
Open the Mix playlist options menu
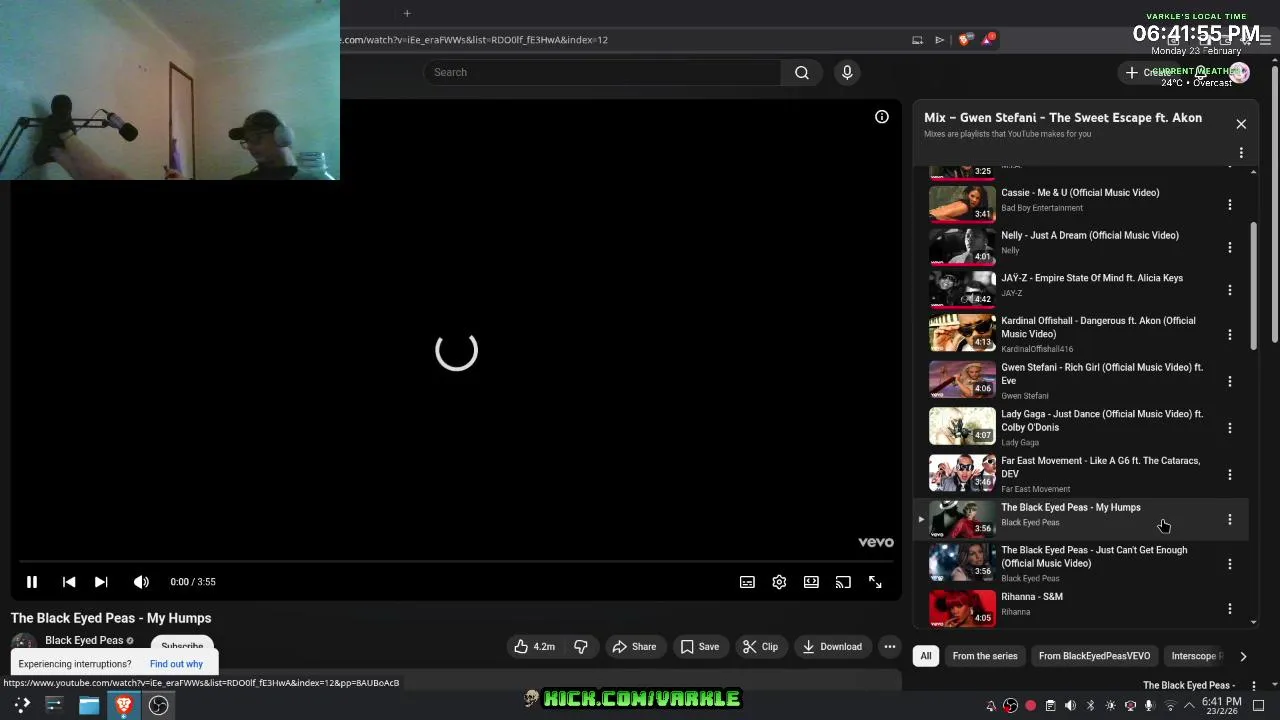click(1241, 153)
